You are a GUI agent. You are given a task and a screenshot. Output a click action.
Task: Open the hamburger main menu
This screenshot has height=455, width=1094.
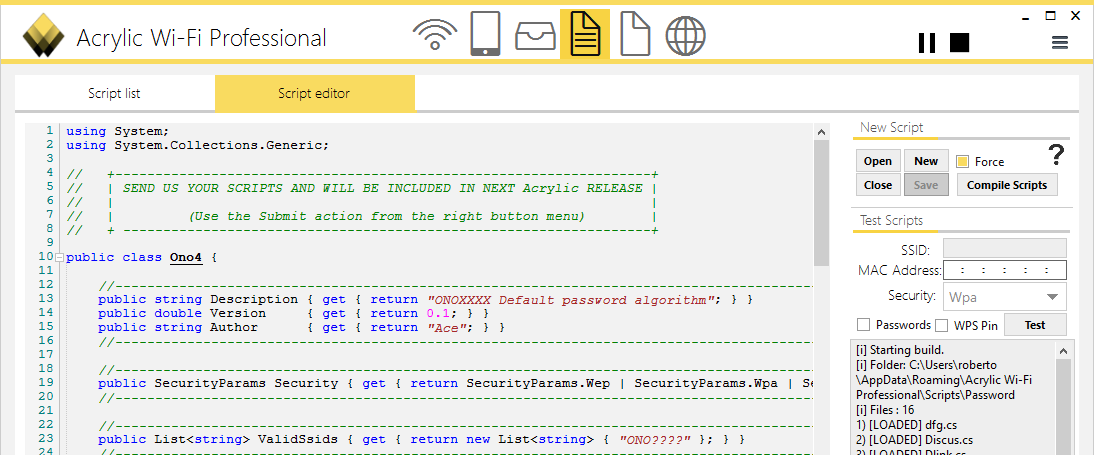[1060, 43]
